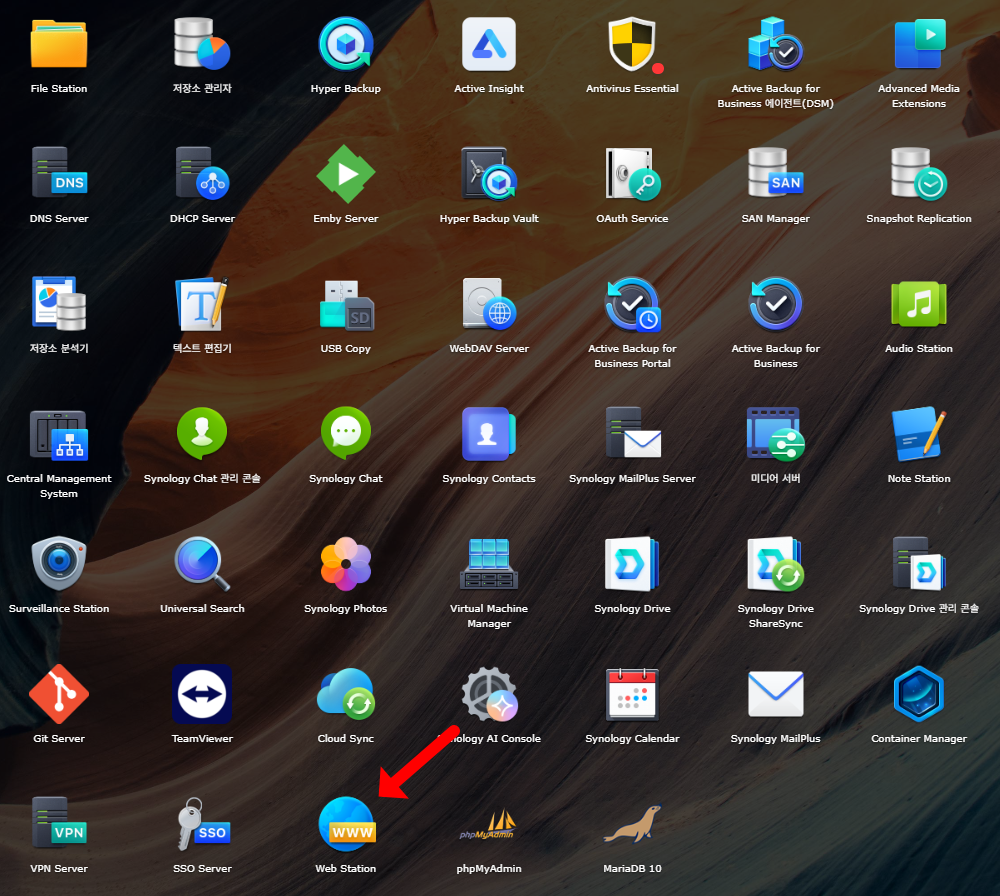Start Emby Server
1000x896 pixels.
click(x=346, y=174)
